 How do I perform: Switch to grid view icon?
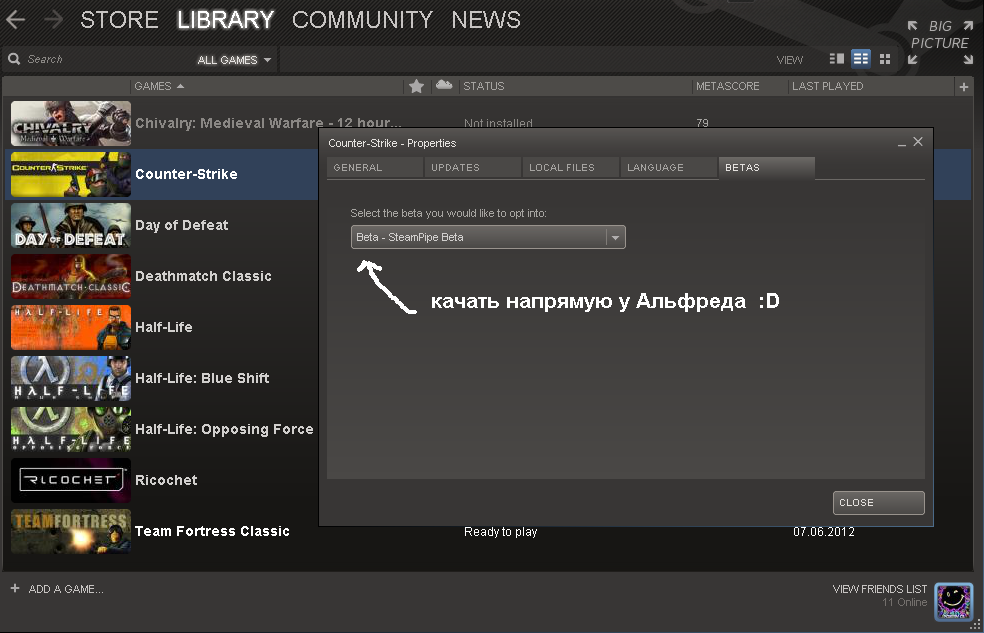(885, 59)
